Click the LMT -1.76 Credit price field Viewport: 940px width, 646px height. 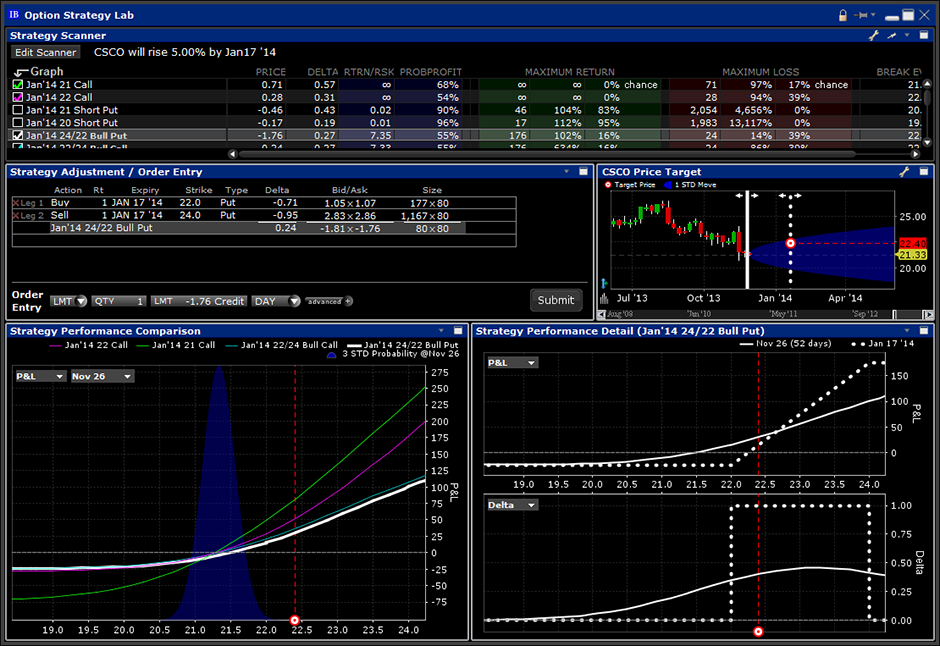[x=199, y=301]
